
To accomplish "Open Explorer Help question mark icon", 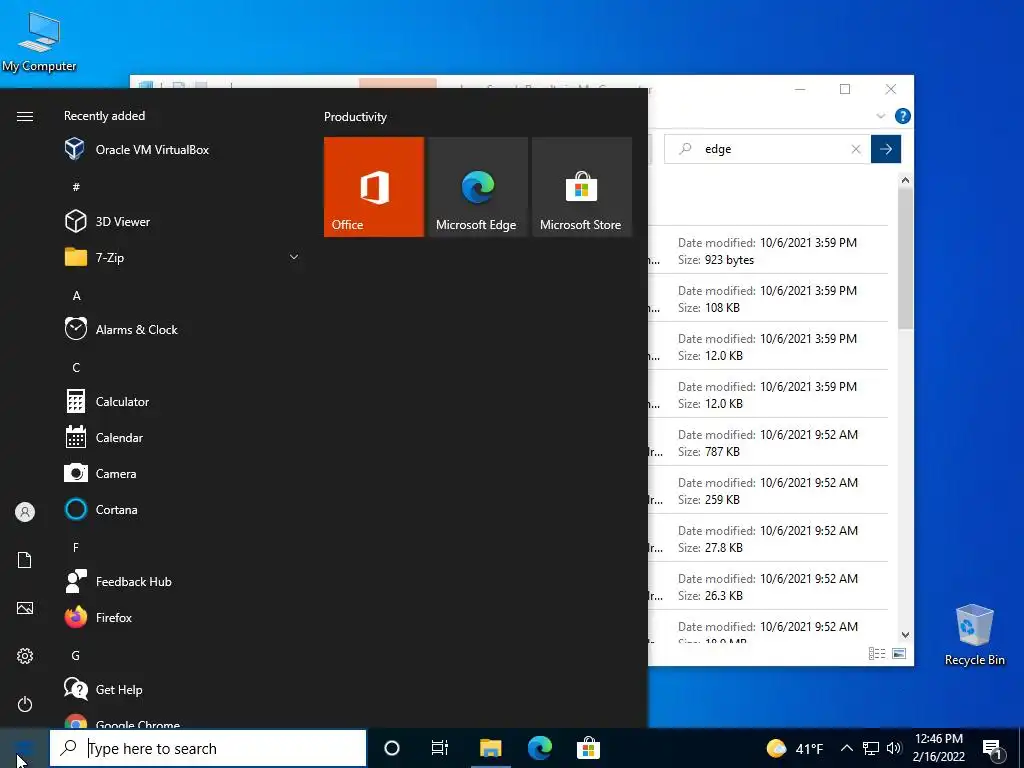I will tap(903, 116).
